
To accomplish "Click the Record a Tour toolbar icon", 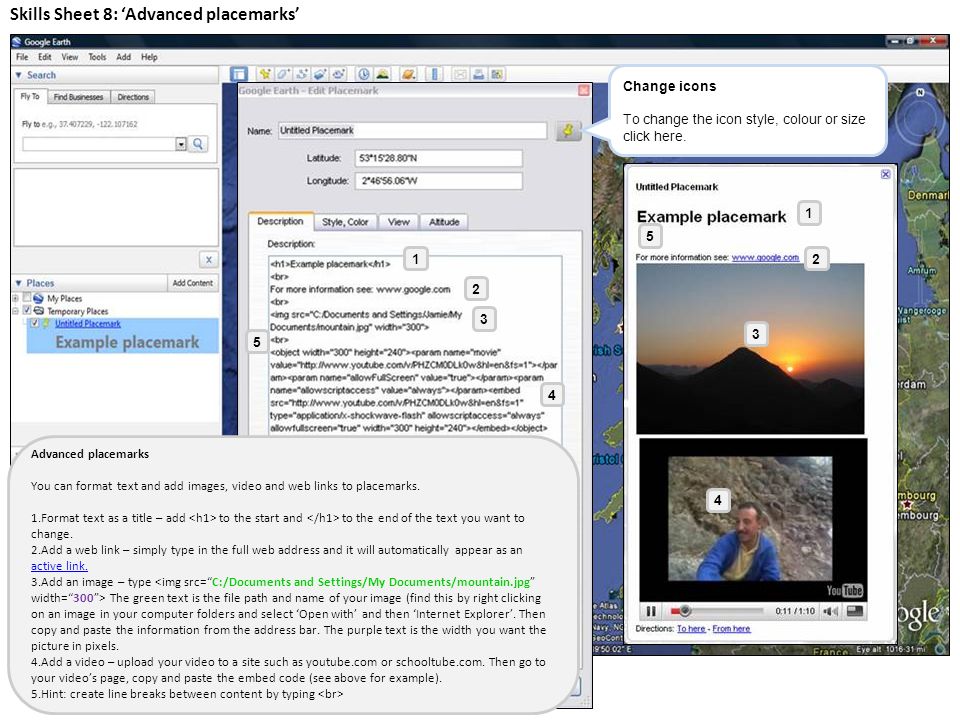I will 339,74.
